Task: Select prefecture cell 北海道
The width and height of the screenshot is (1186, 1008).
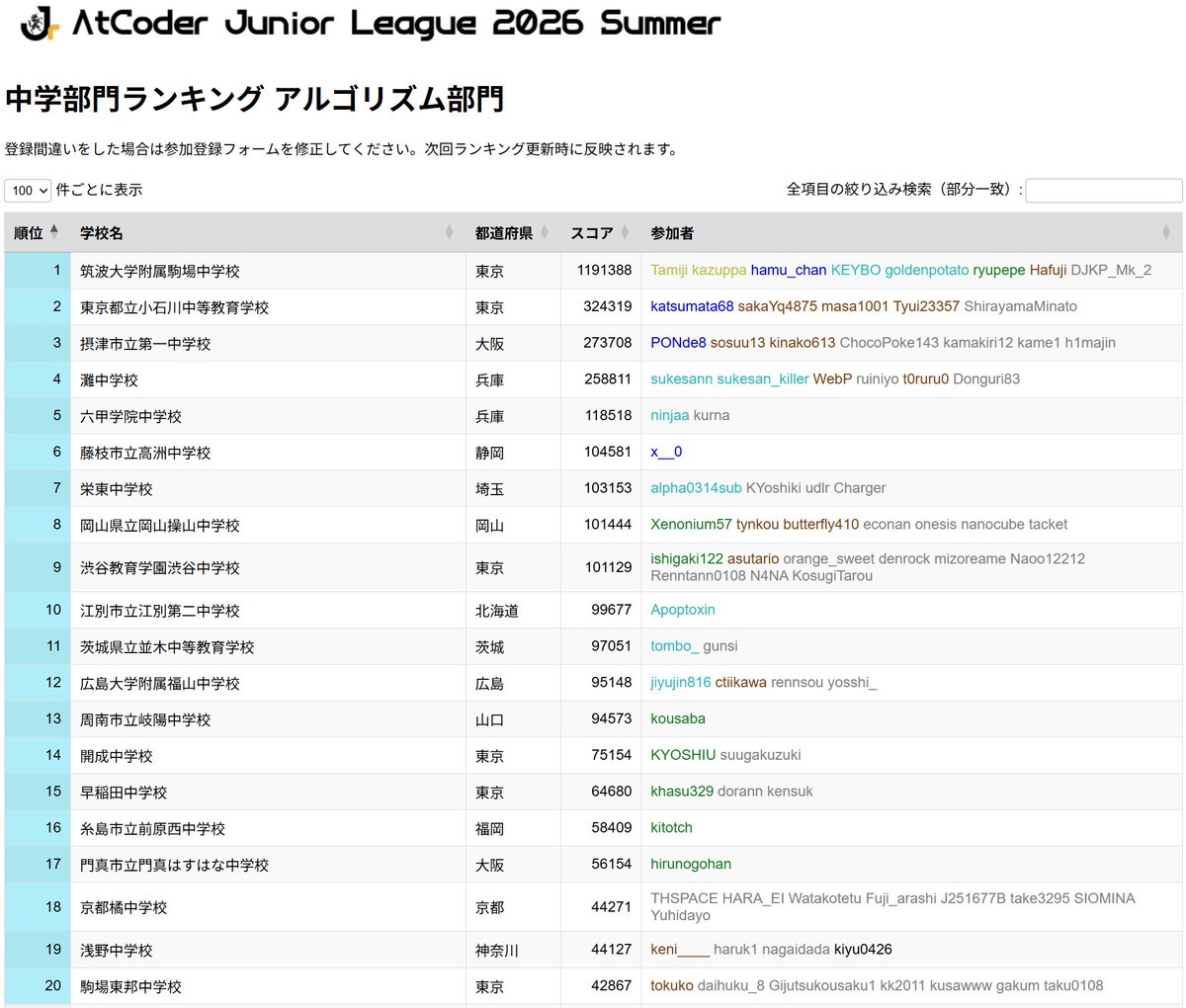Action: 497,611
